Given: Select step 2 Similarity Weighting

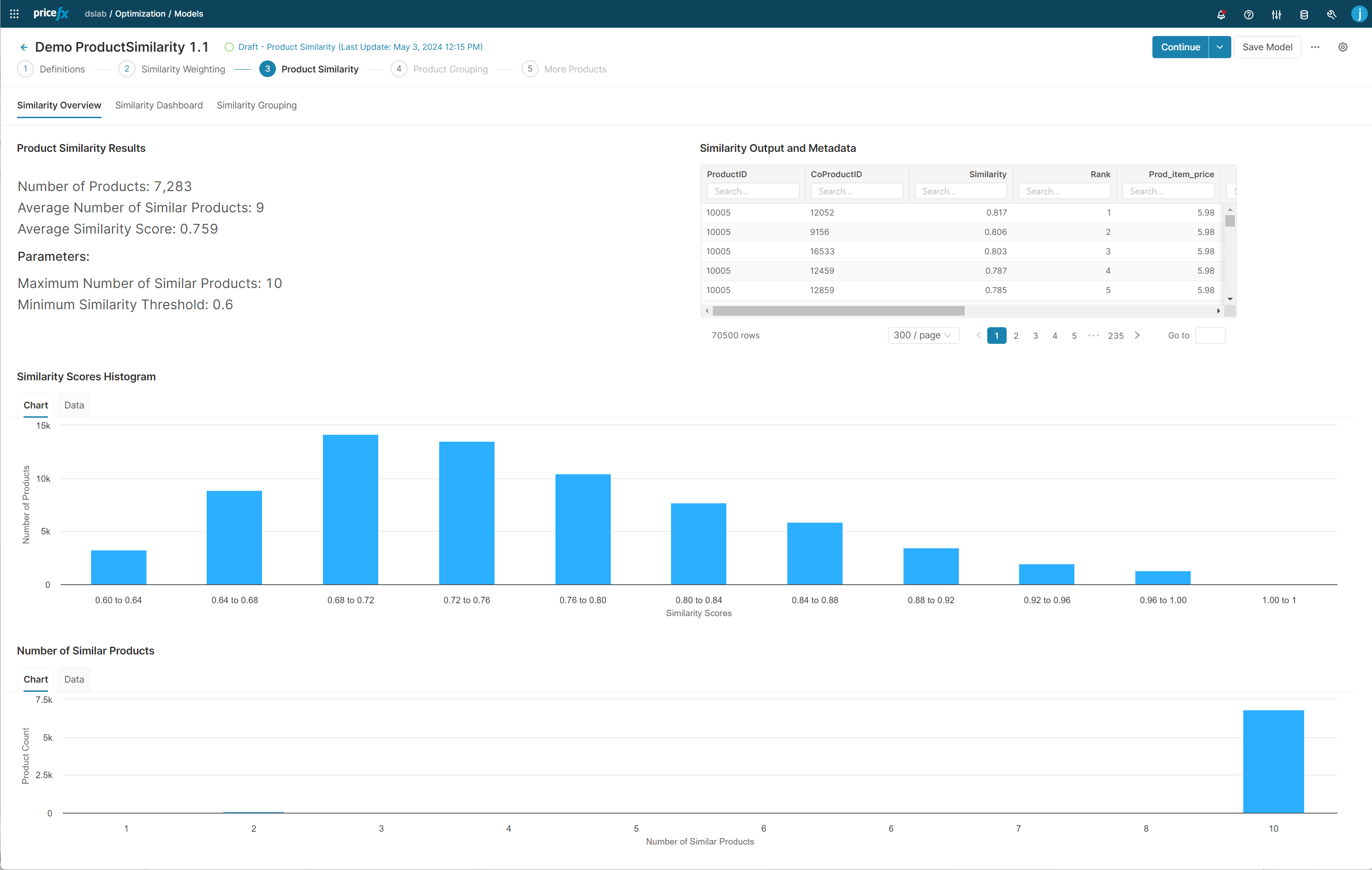Looking at the screenshot, I should click(x=182, y=69).
